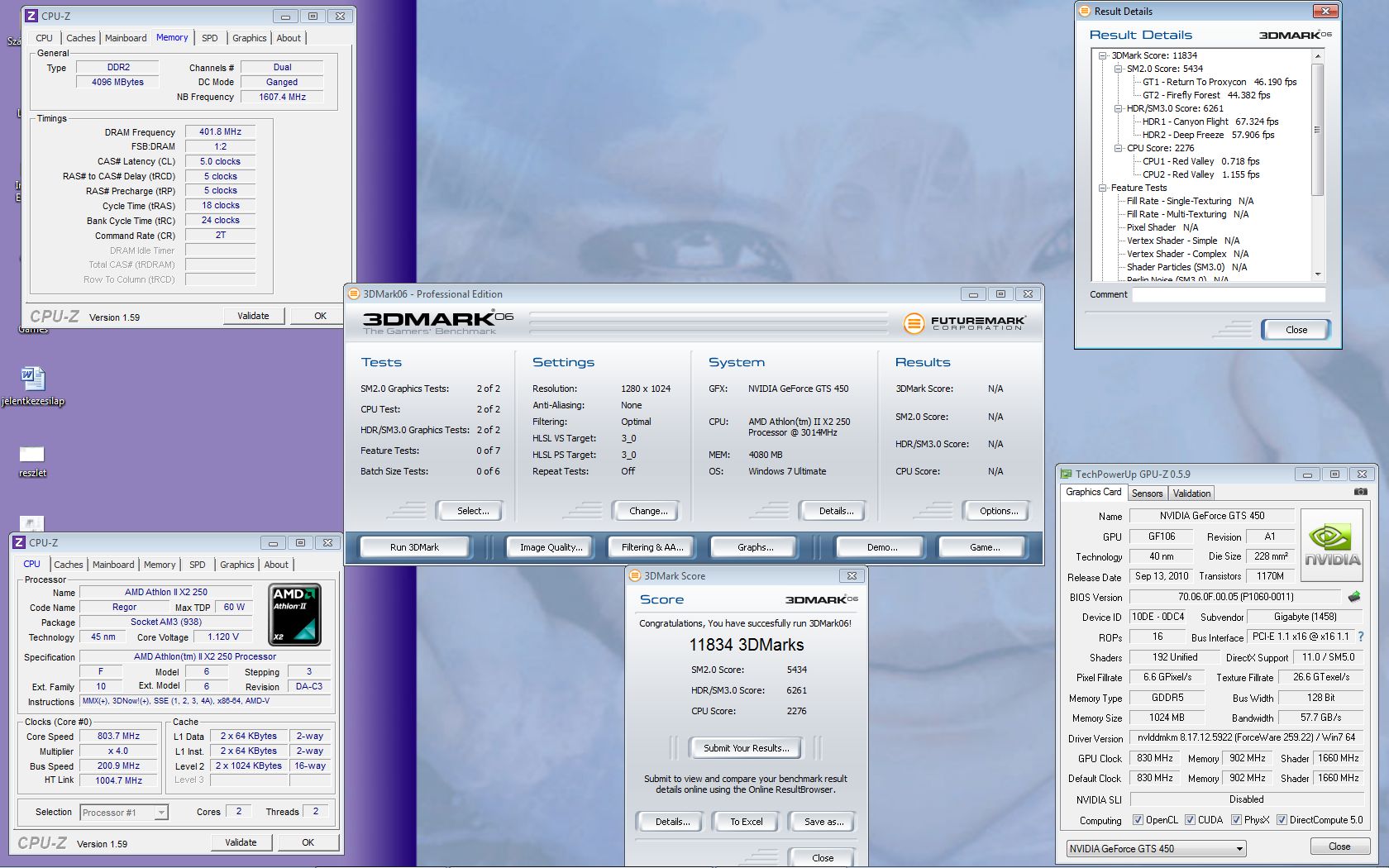Export the score with To Excel
This screenshot has height=868, width=1389.
coord(746,822)
